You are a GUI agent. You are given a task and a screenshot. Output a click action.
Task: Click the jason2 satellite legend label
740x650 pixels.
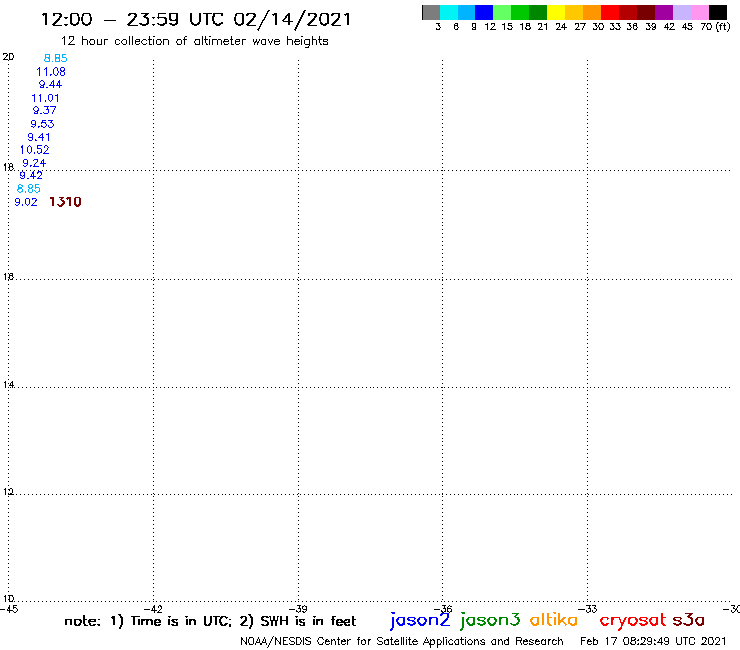420,620
